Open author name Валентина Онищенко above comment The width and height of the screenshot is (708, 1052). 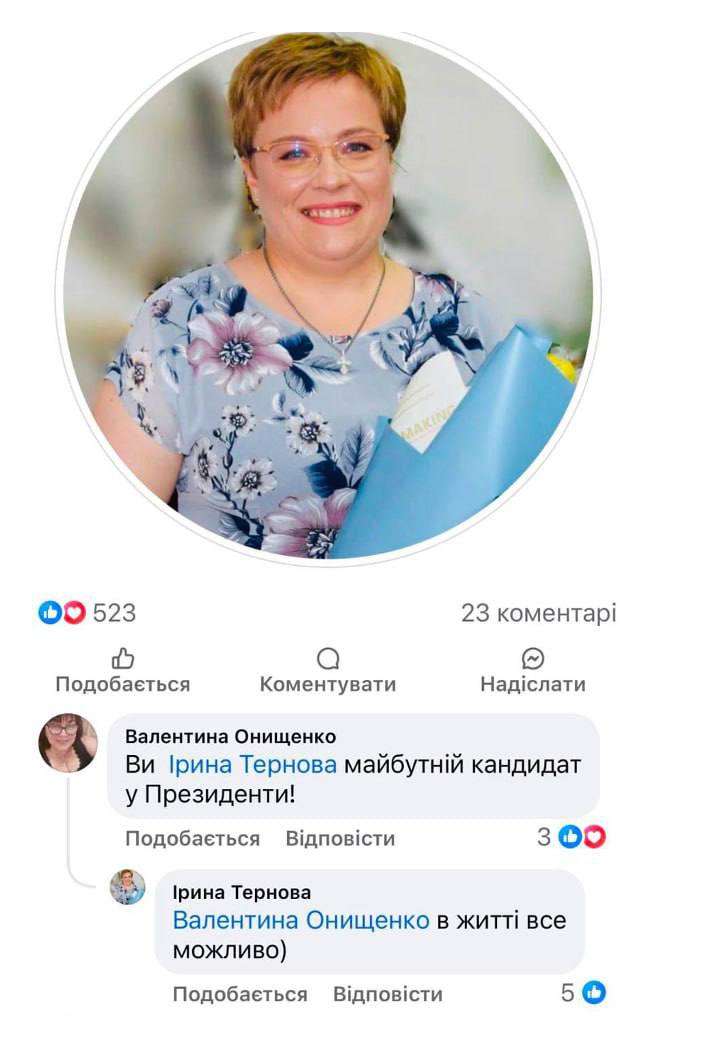point(231,736)
